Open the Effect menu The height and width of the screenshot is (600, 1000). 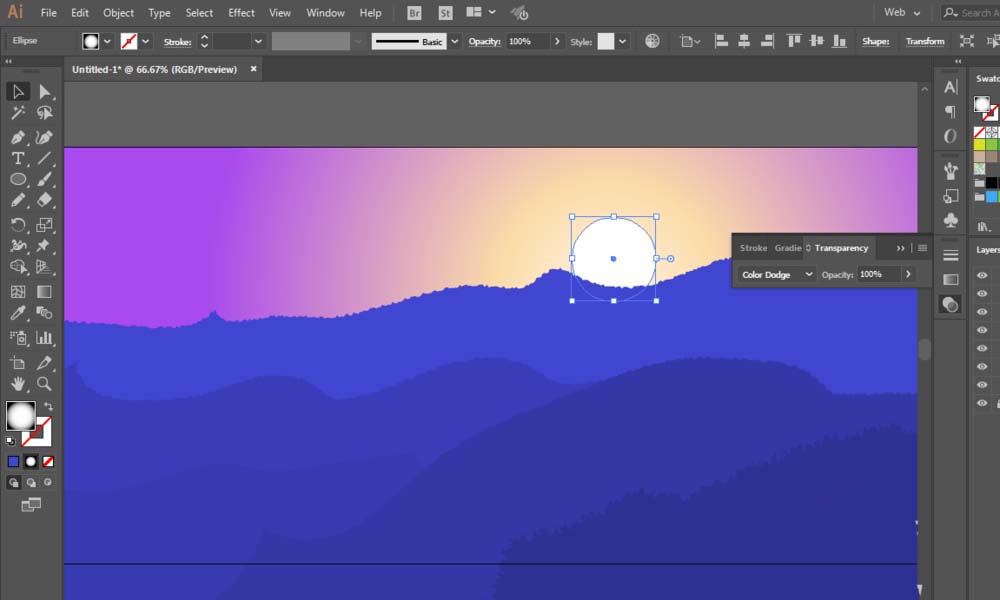click(241, 13)
